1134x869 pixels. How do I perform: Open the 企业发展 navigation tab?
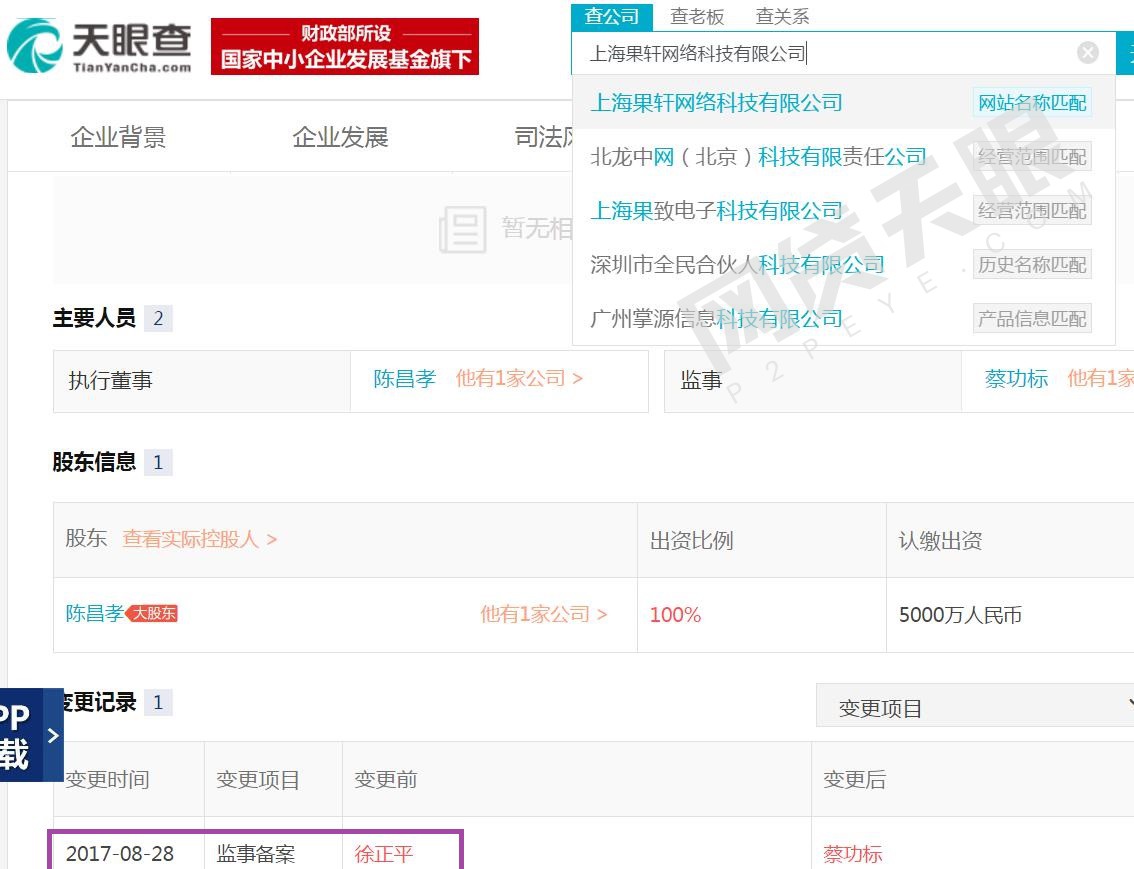pos(341,137)
